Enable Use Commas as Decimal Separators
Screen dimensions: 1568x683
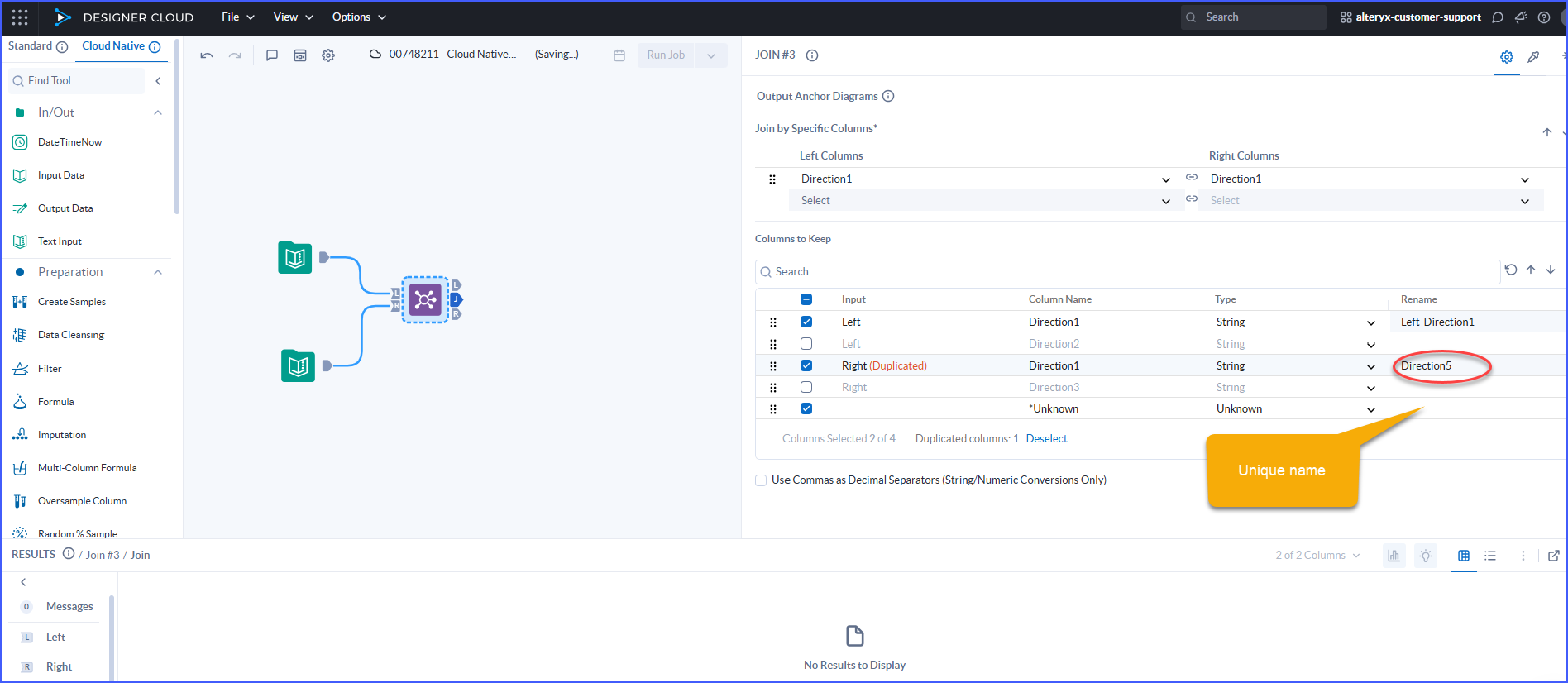pyautogui.click(x=761, y=480)
